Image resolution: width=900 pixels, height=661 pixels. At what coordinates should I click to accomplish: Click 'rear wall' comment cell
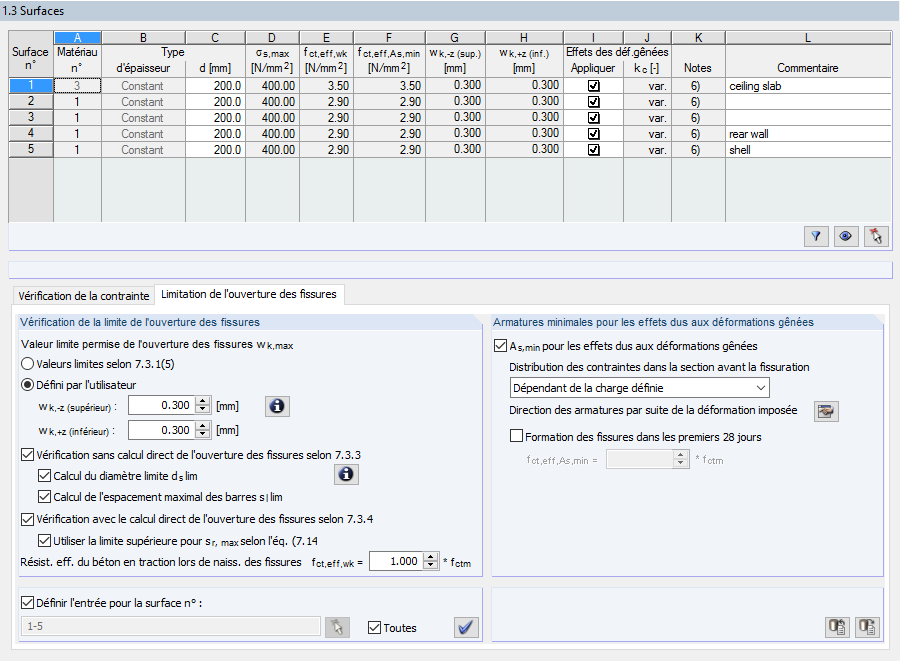tap(808, 134)
